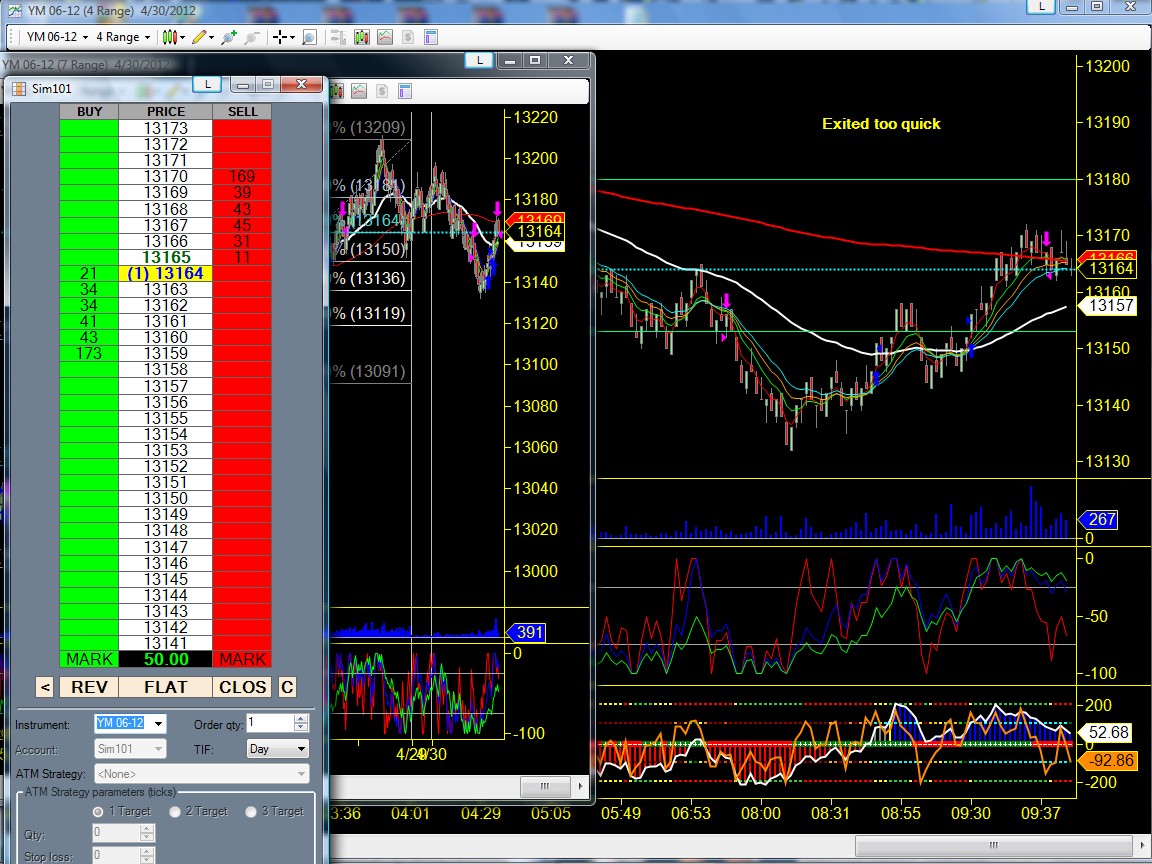This screenshot has width=1152, height=864.
Task: Open the Strategies icon in 4 Range toolbar
Action: pos(385,37)
